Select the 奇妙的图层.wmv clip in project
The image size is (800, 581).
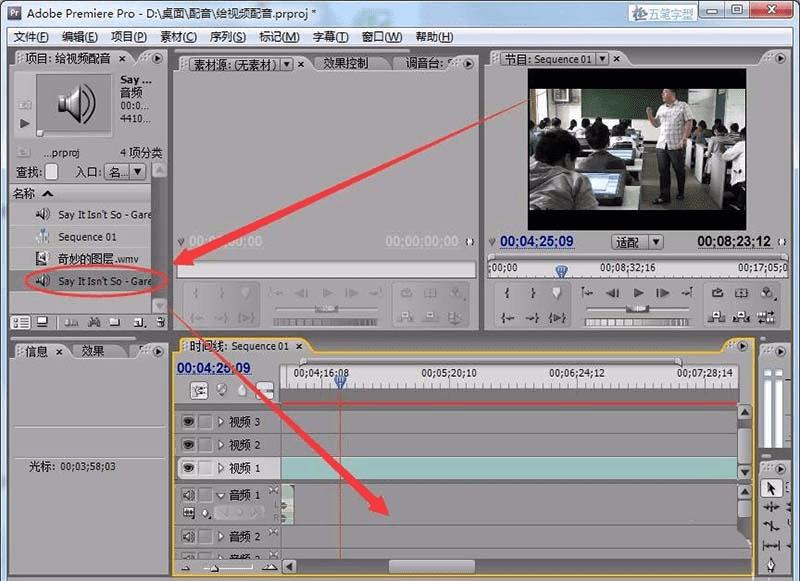tap(98, 259)
